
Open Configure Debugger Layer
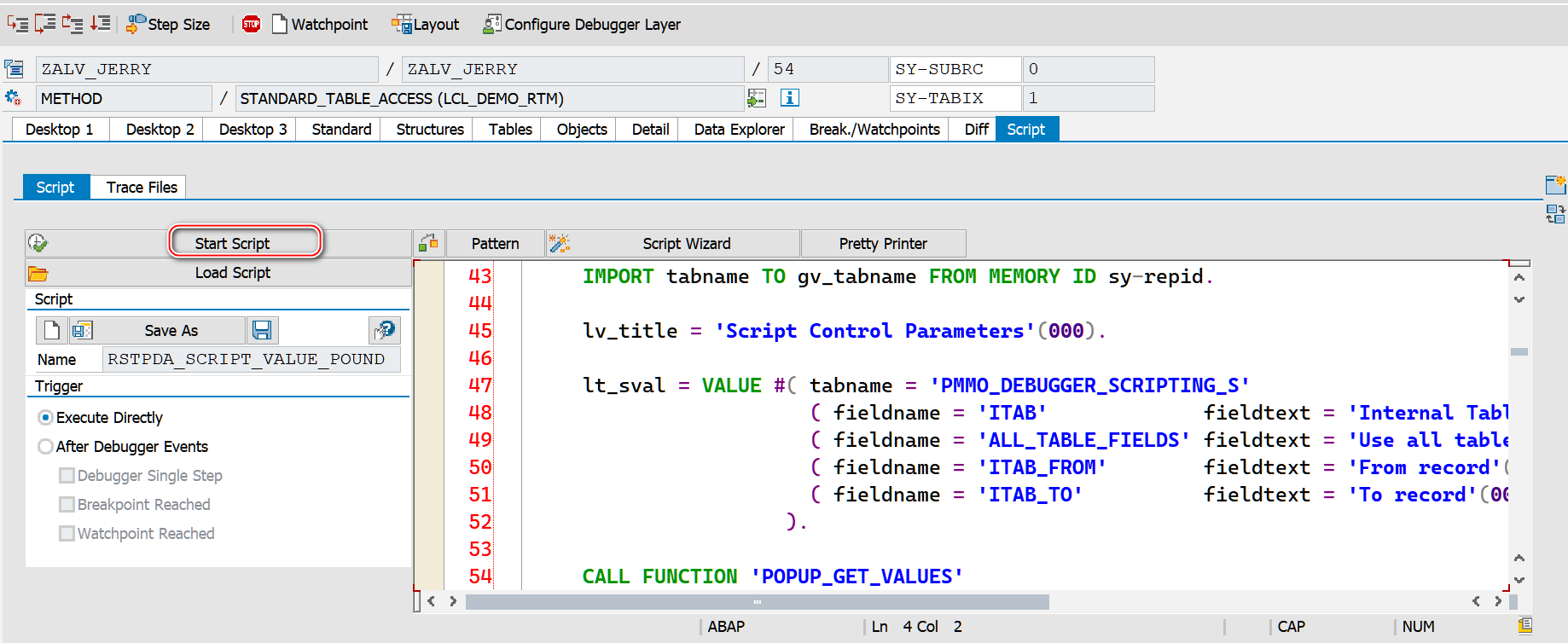(582, 24)
